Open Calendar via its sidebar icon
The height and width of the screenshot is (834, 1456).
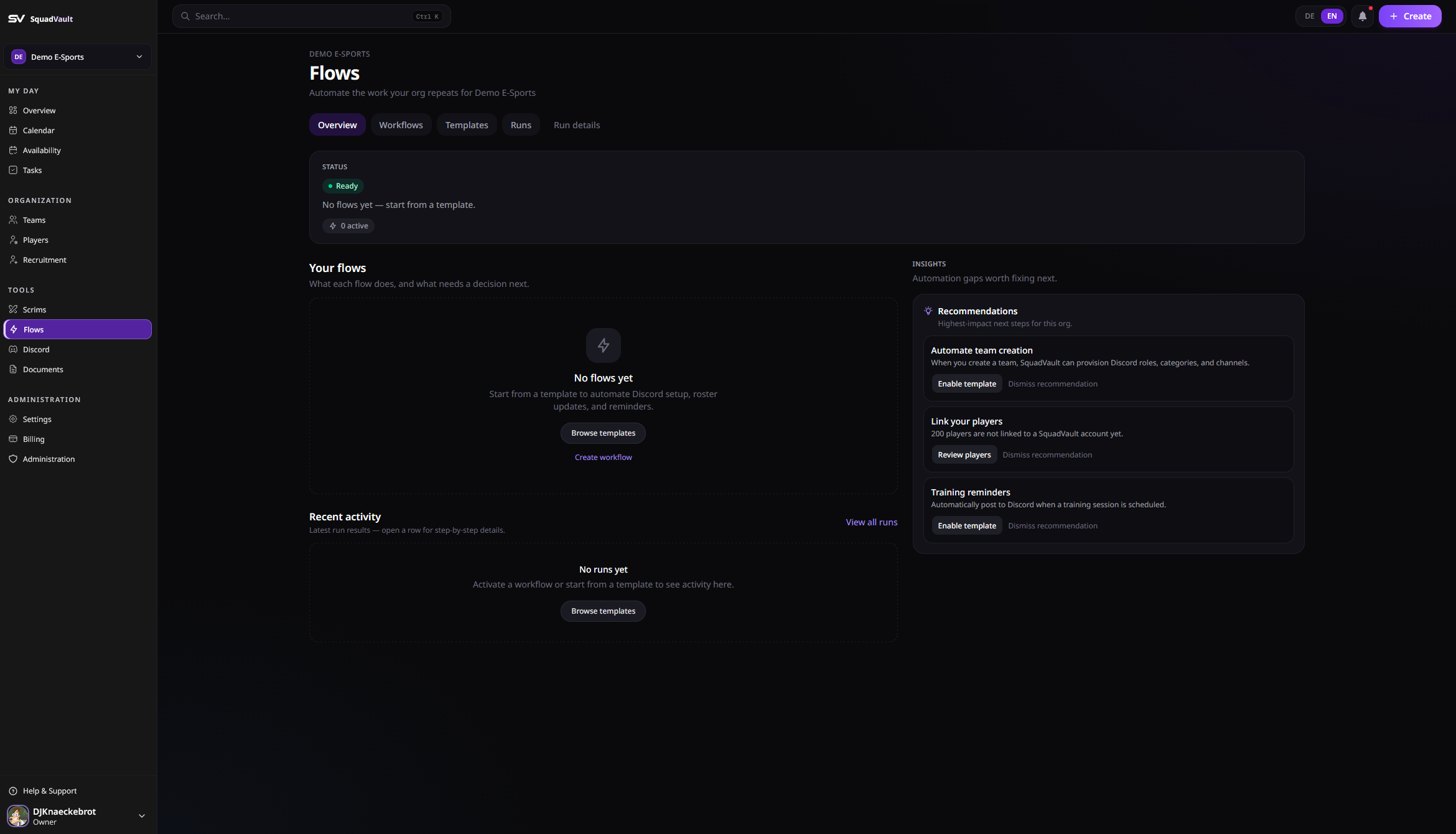pos(13,130)
